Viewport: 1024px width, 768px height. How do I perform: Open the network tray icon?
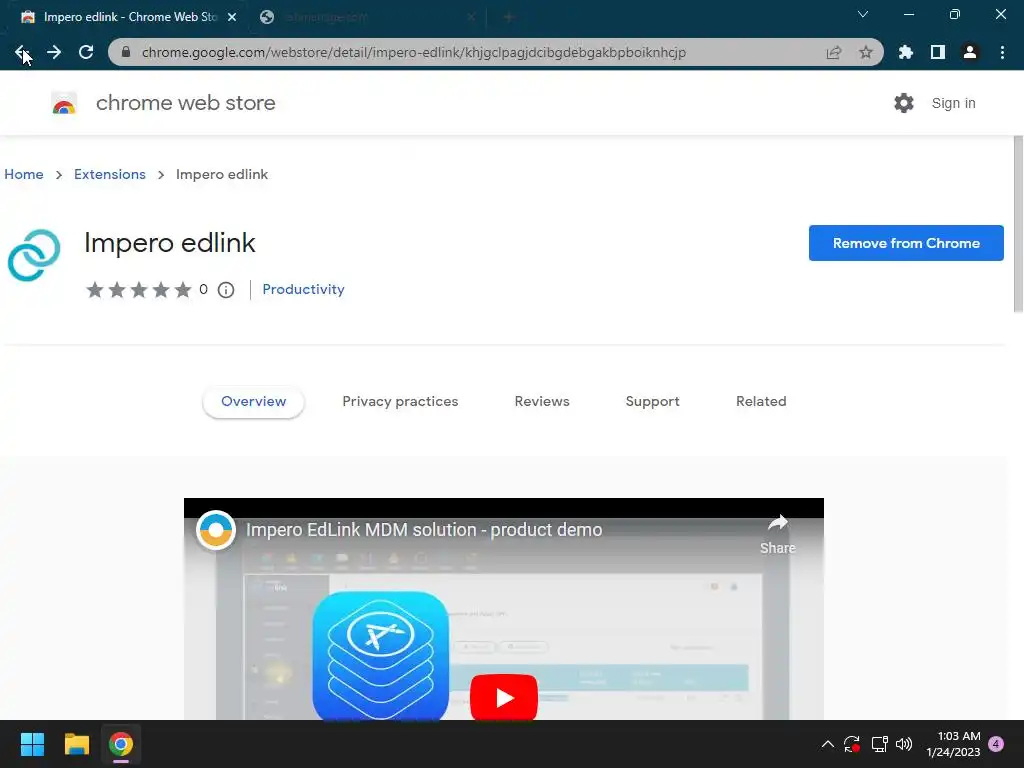click(x=879, y=744)
